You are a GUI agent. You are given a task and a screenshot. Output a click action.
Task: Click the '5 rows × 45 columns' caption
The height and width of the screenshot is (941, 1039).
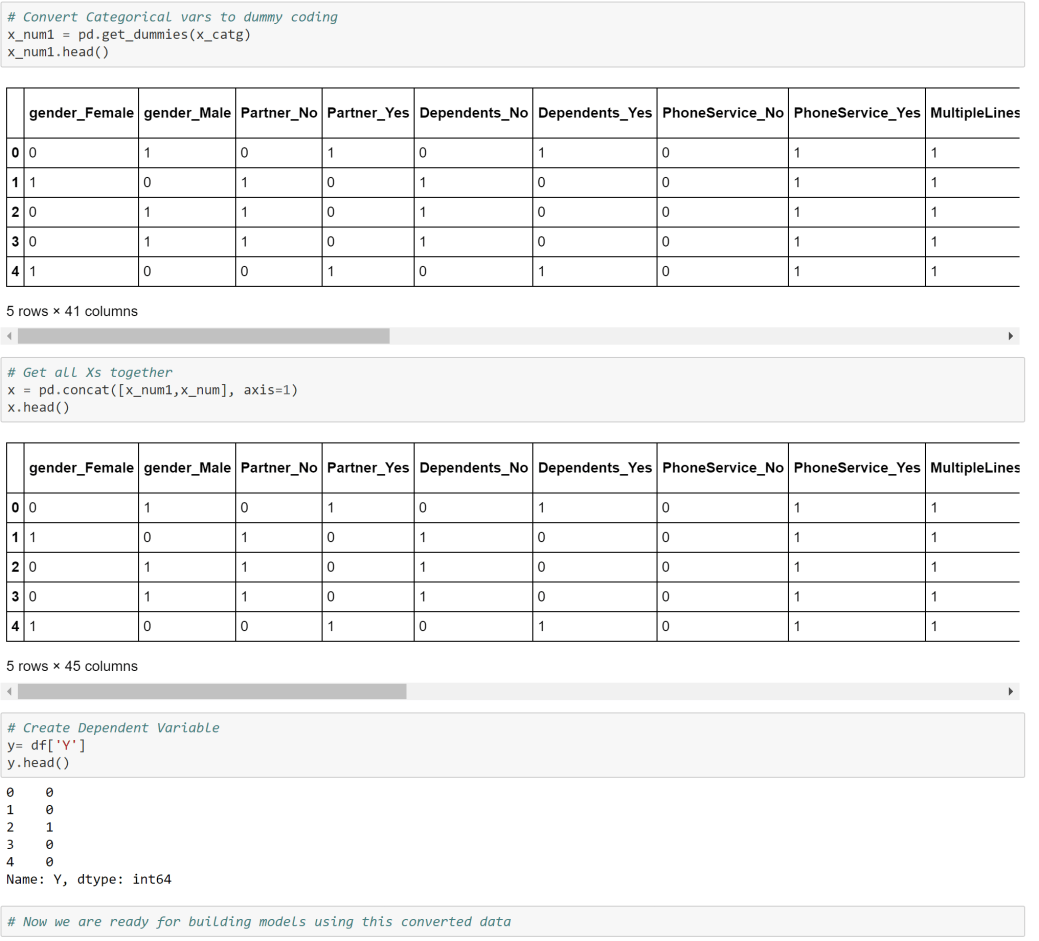click(x=72, y=666)
